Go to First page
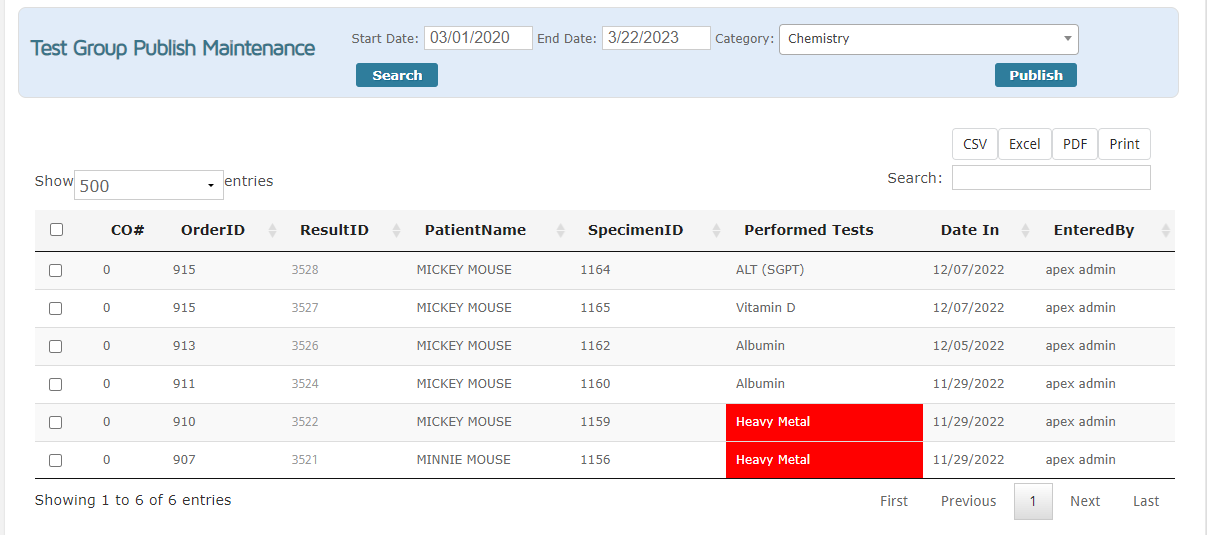Viewport: 1207px width, 535px height. pos(894,501)
